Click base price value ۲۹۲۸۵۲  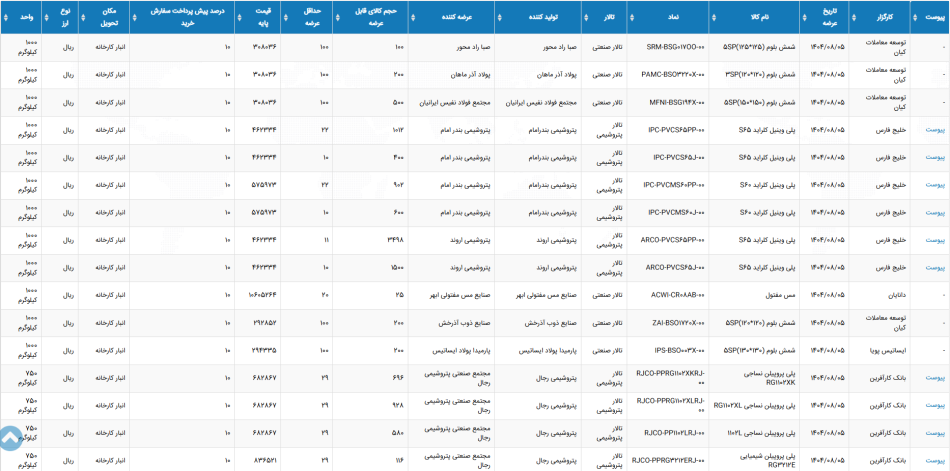click(264, 323)
